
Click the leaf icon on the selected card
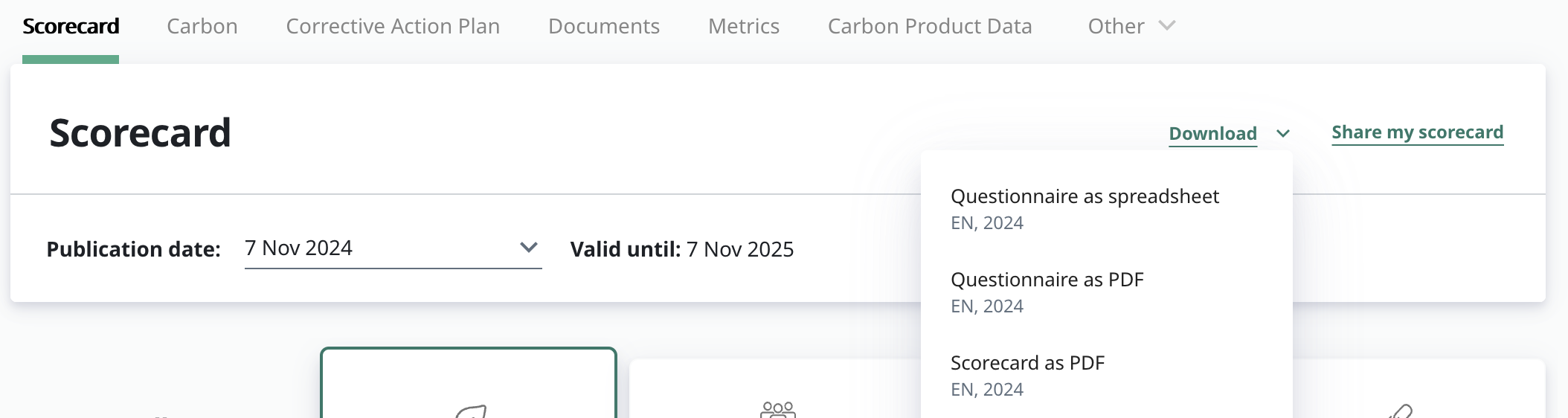pos(472,411)
